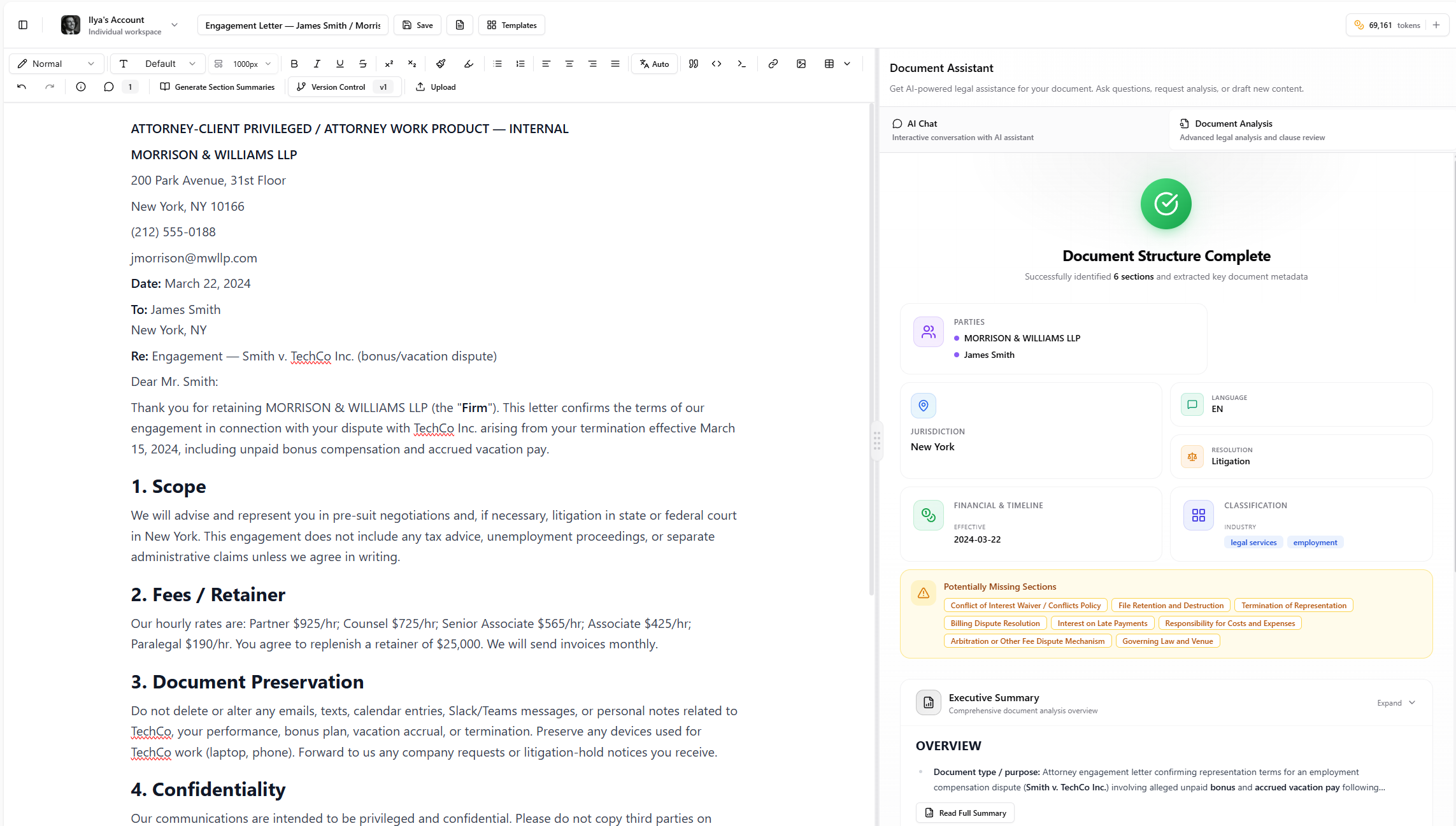The image size is (1456, 826).
Task: Toggle the bulleted list
Action: [497, 64]
